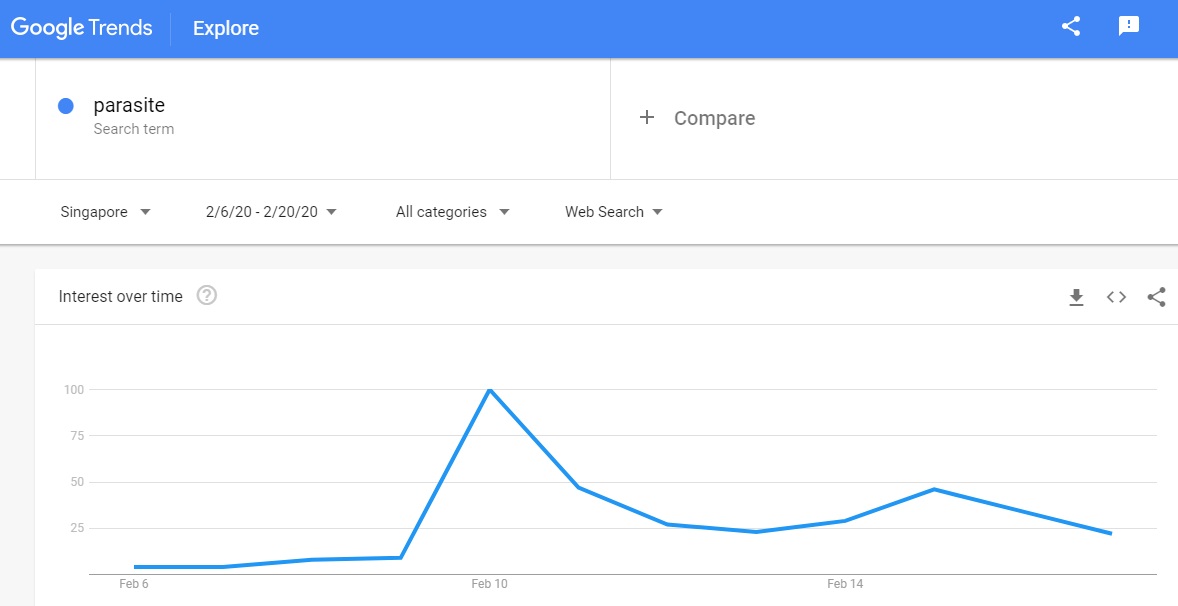
Task: Click the blue dot beside parasite
Action: click(x=66, y=106)
